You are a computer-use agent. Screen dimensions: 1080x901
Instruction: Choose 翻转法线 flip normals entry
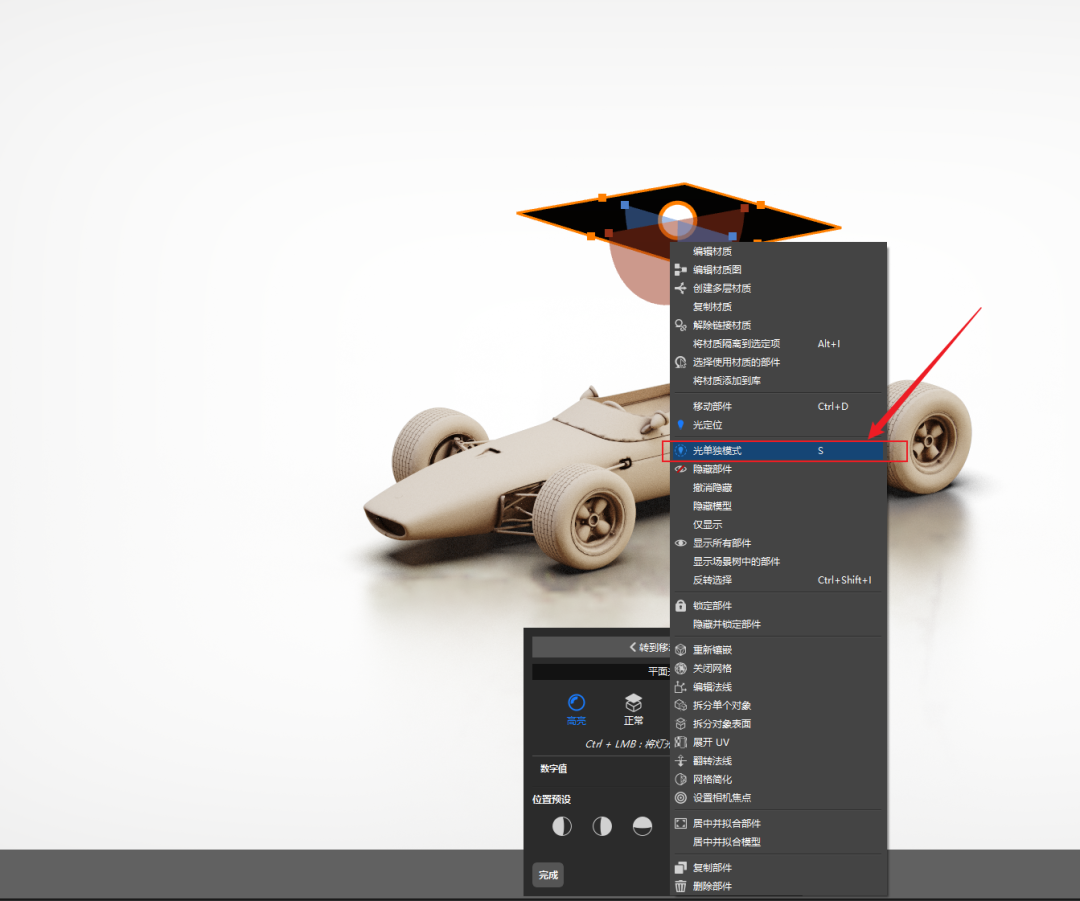pyautogui.click(x=778, y=761)
